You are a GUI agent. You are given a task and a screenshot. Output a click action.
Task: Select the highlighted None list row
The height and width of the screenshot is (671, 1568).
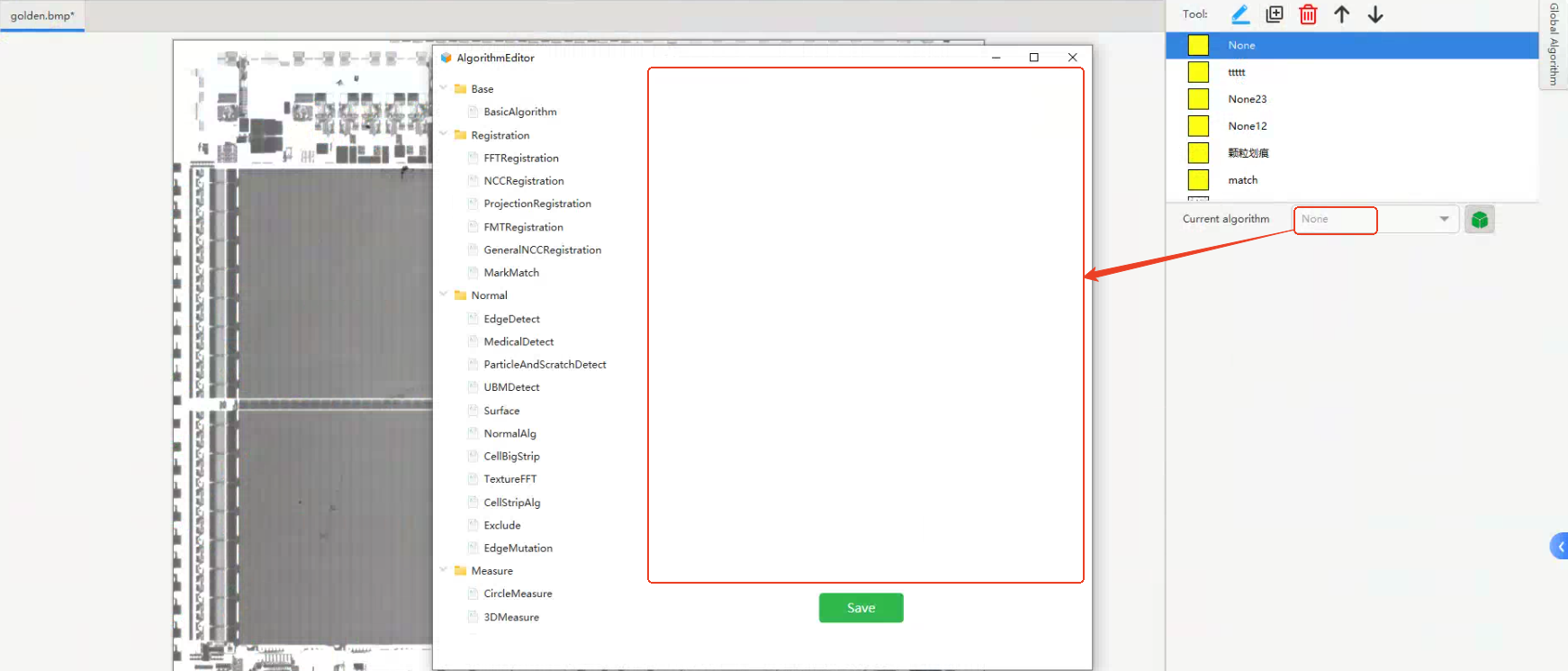(1352, 45)
